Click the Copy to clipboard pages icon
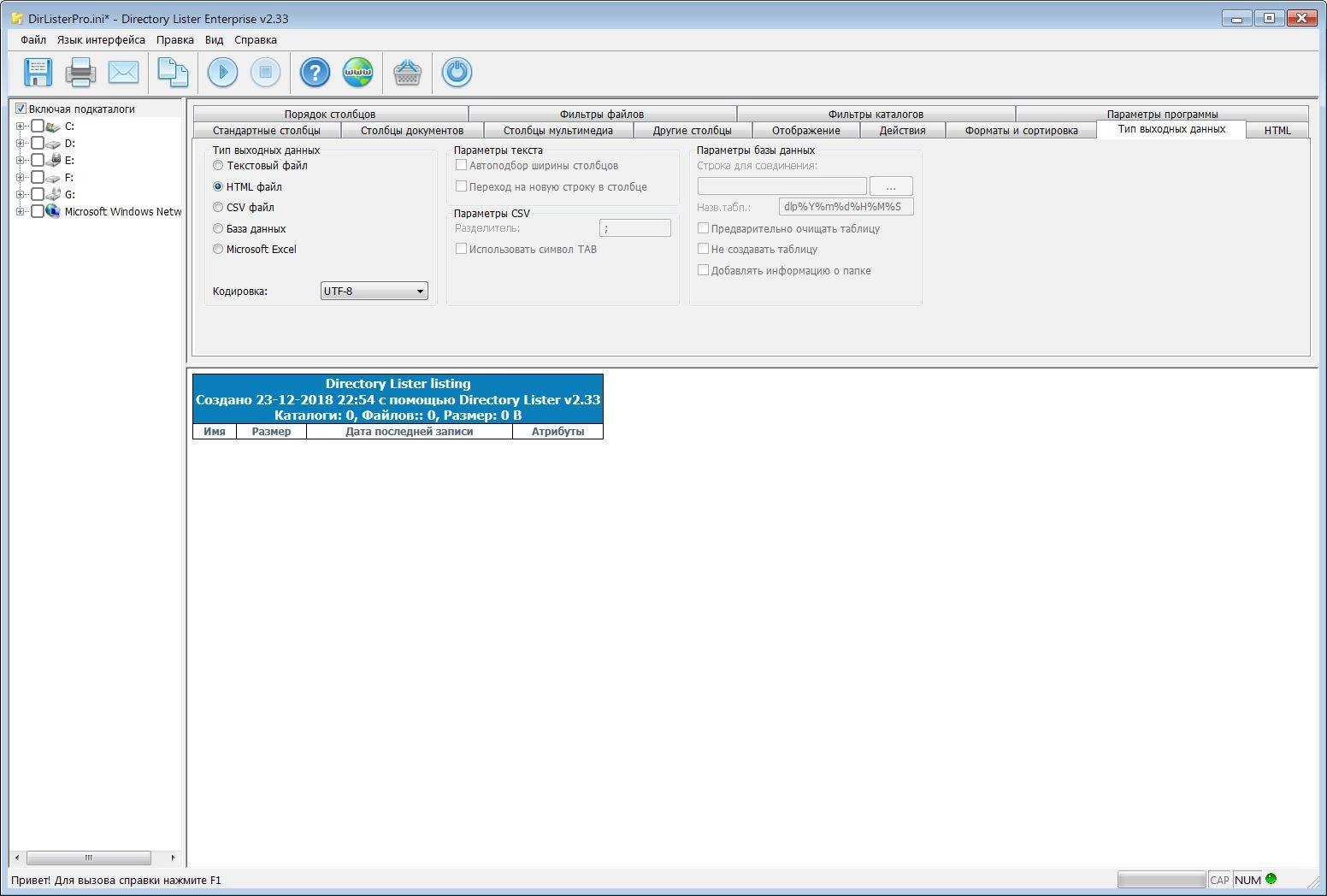 point(173,73)
